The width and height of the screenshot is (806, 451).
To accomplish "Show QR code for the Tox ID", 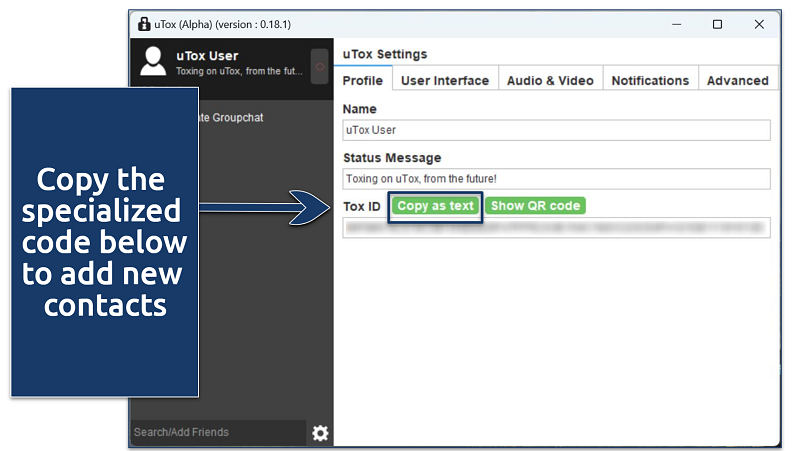I will [535, 205].
